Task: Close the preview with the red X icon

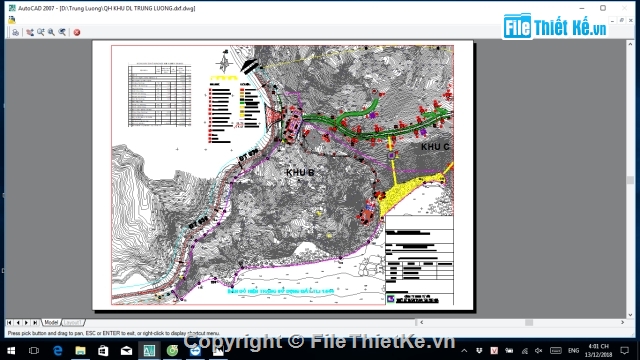Action: (x=77, y=32)
